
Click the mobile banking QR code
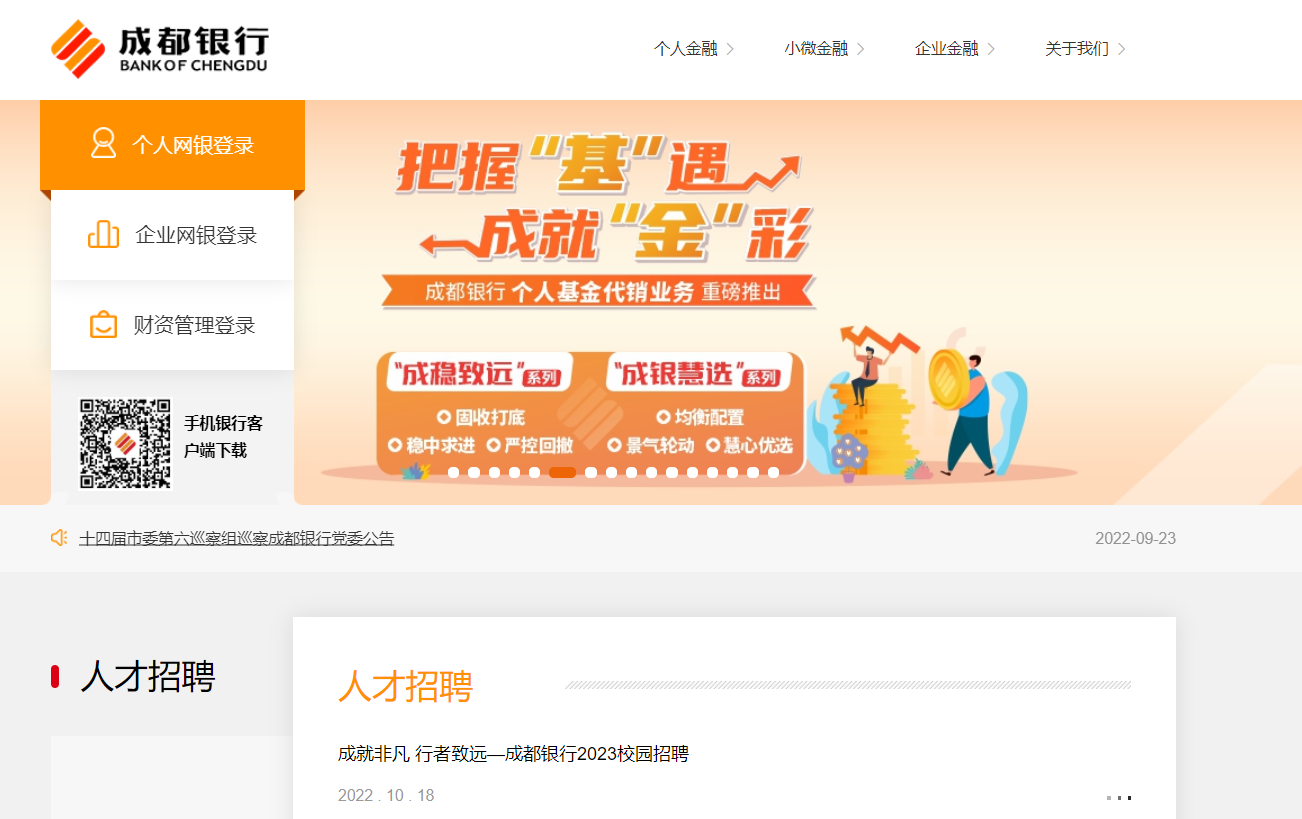126,444
